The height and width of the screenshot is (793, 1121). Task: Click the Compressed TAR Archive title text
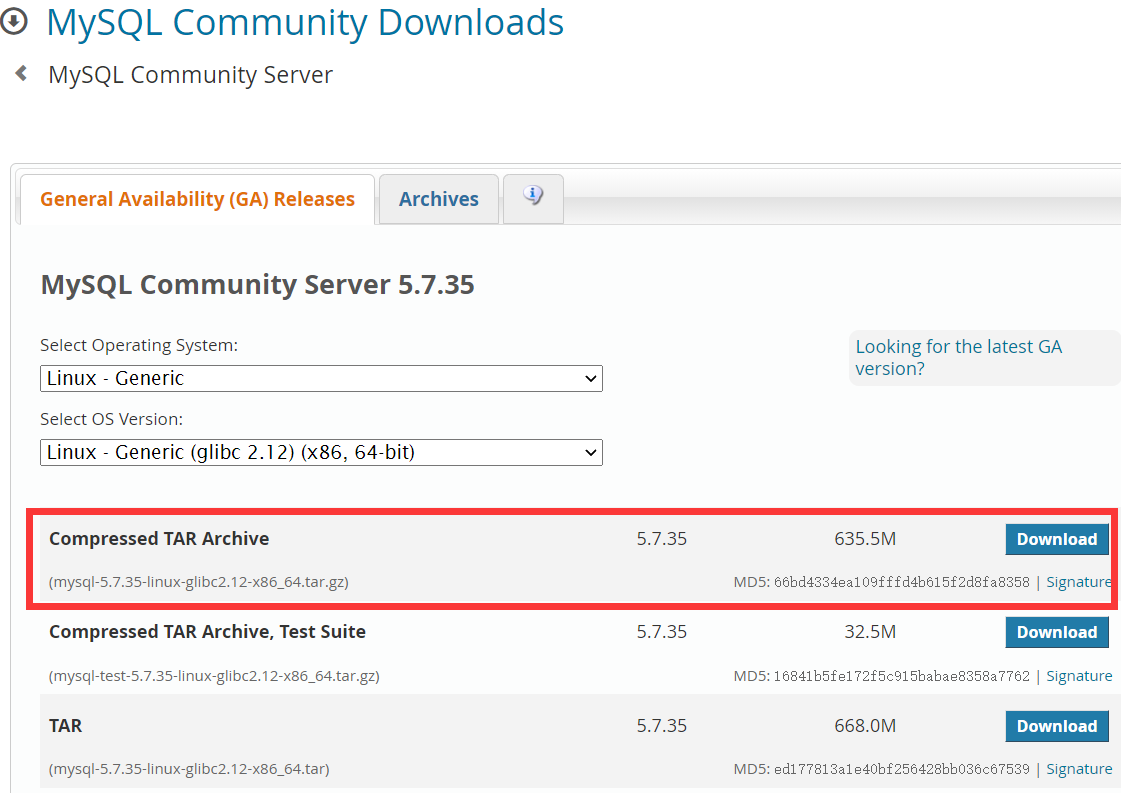tap(159, 538)
